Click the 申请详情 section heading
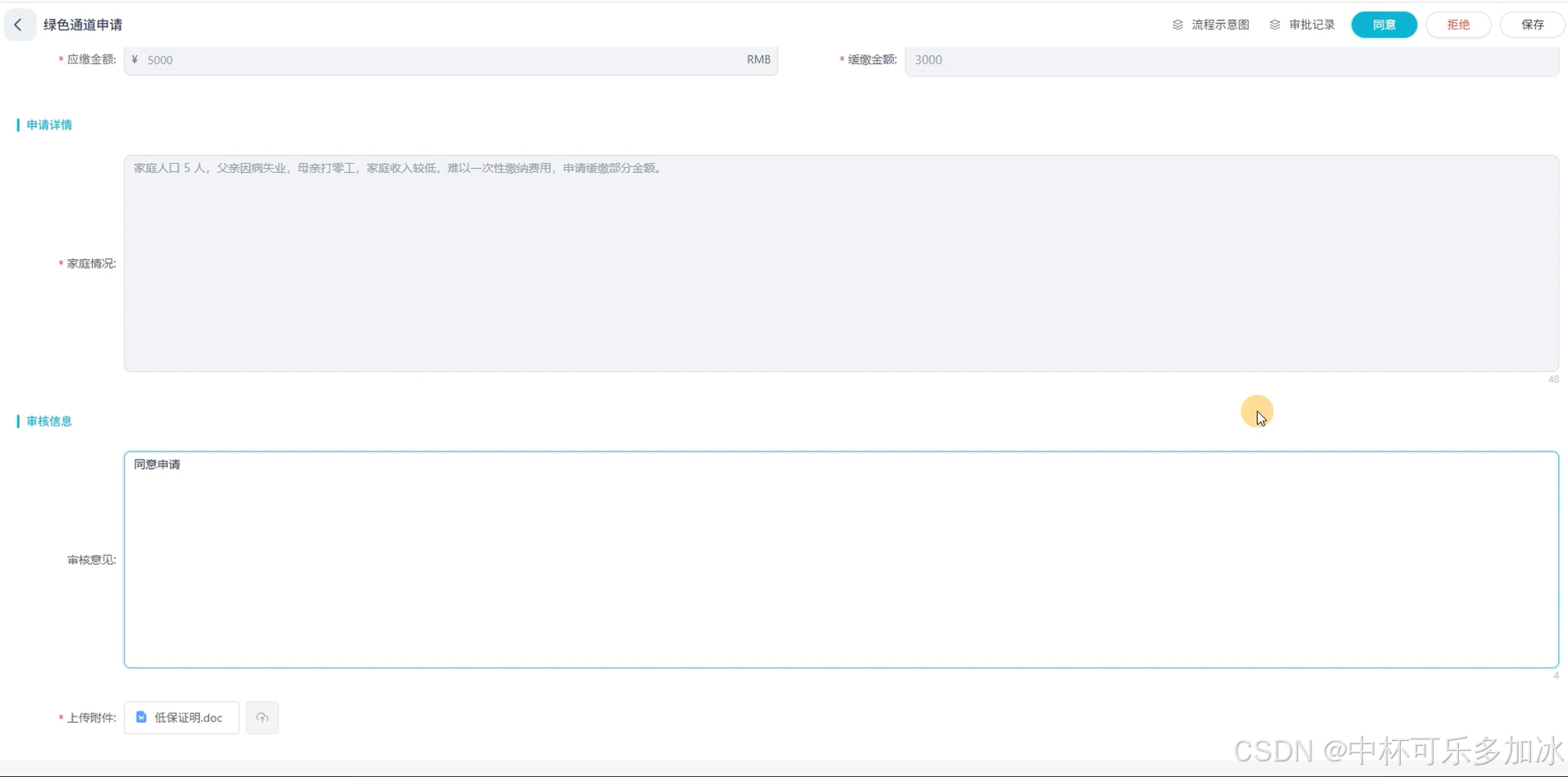Viewport: 1568px width, 777px height. click(49, 125)
